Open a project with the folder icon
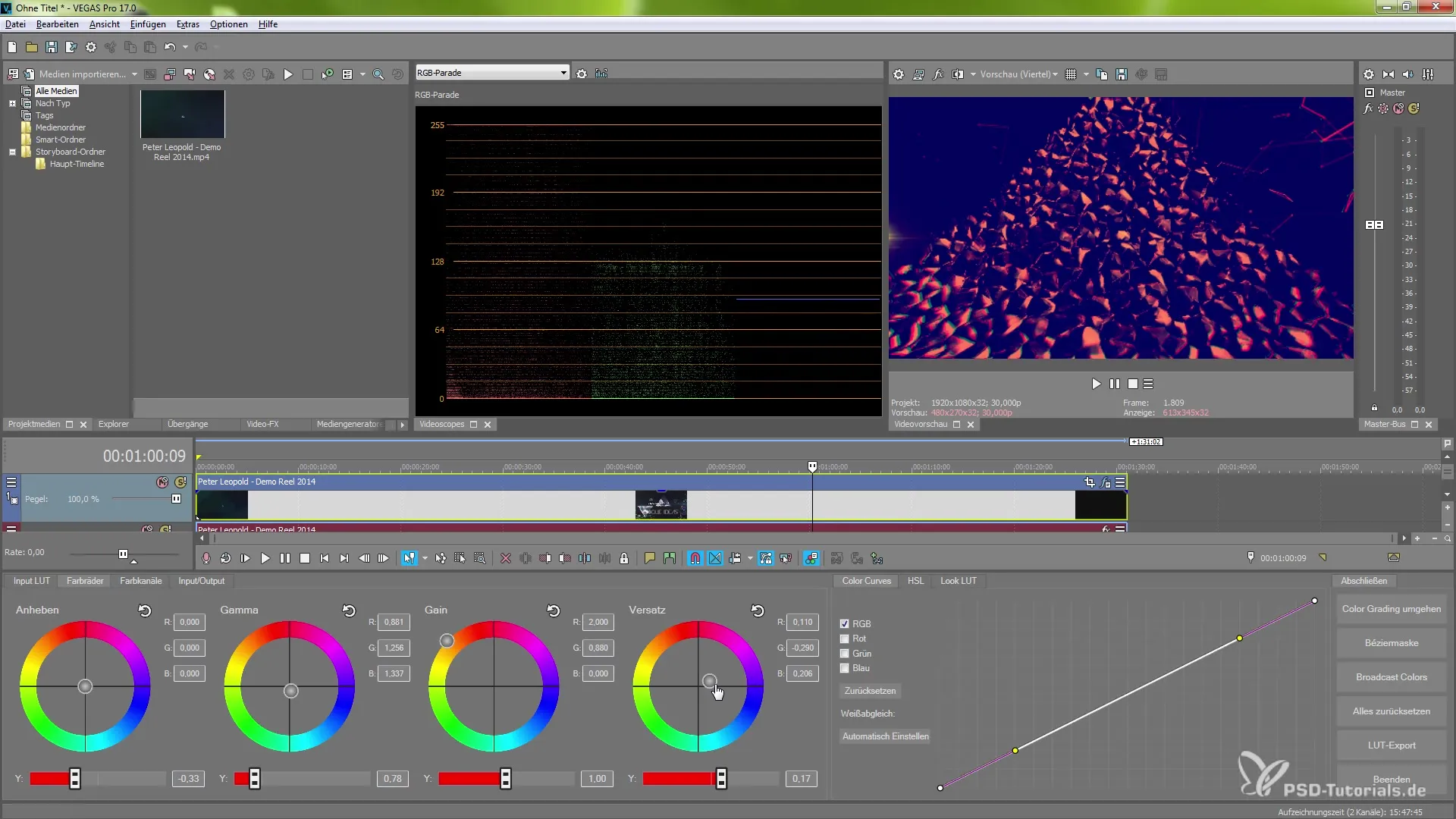Screen dimensions: 1456x819 (32, 47)
